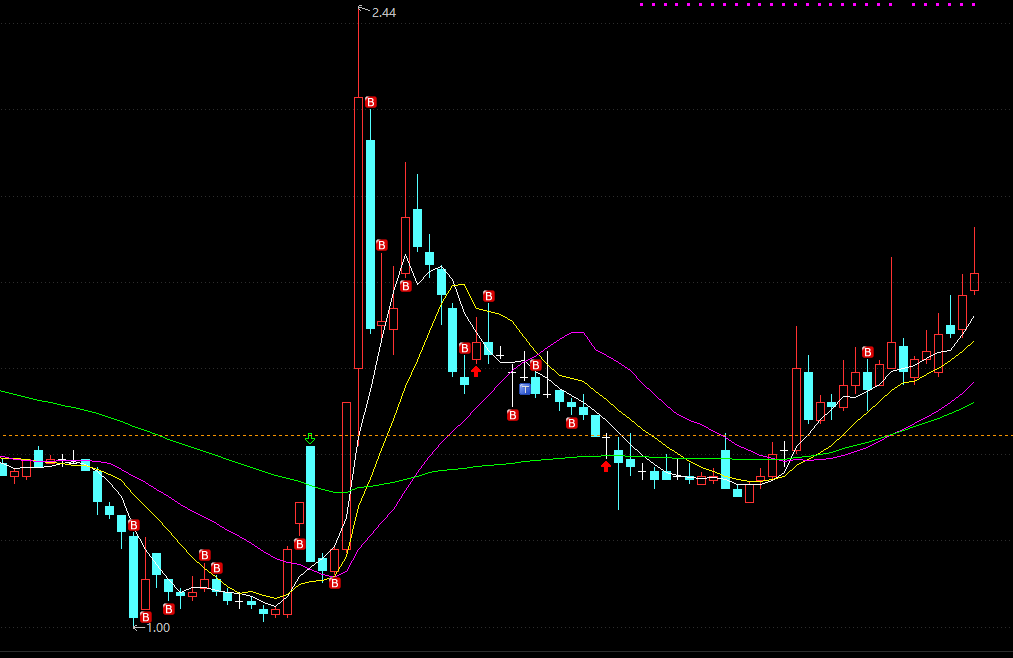Screen dimensions: 1013x658
Task: Click the B marker beside the 2.44 peak candle
Action: pos(371,102)
